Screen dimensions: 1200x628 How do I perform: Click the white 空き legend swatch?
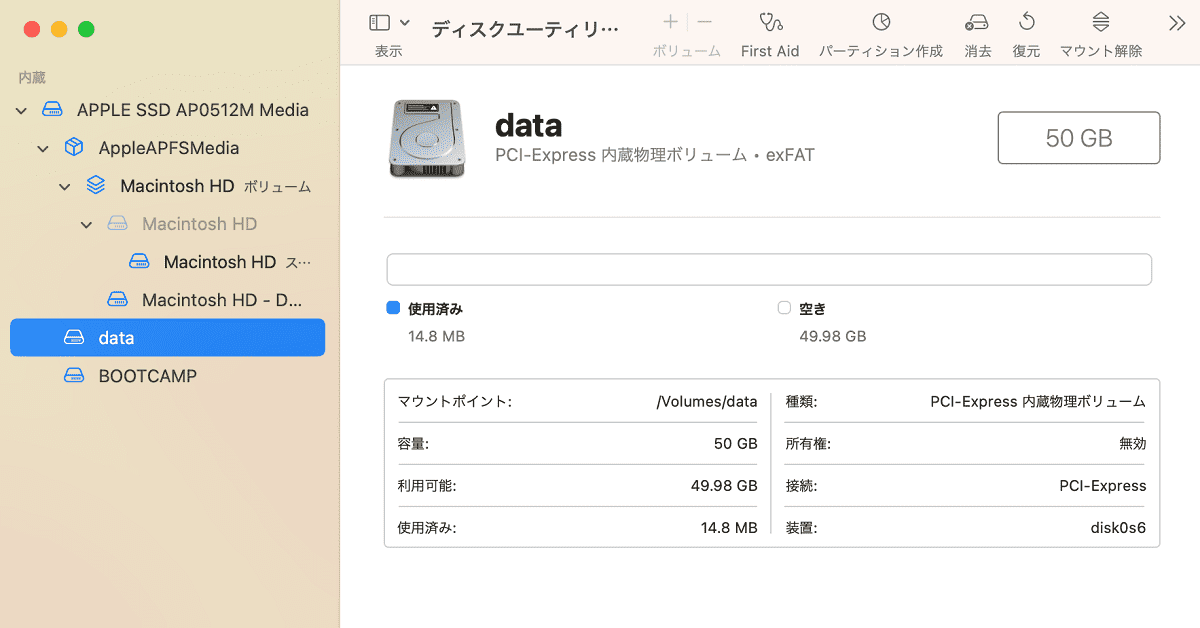pos(784,308)
